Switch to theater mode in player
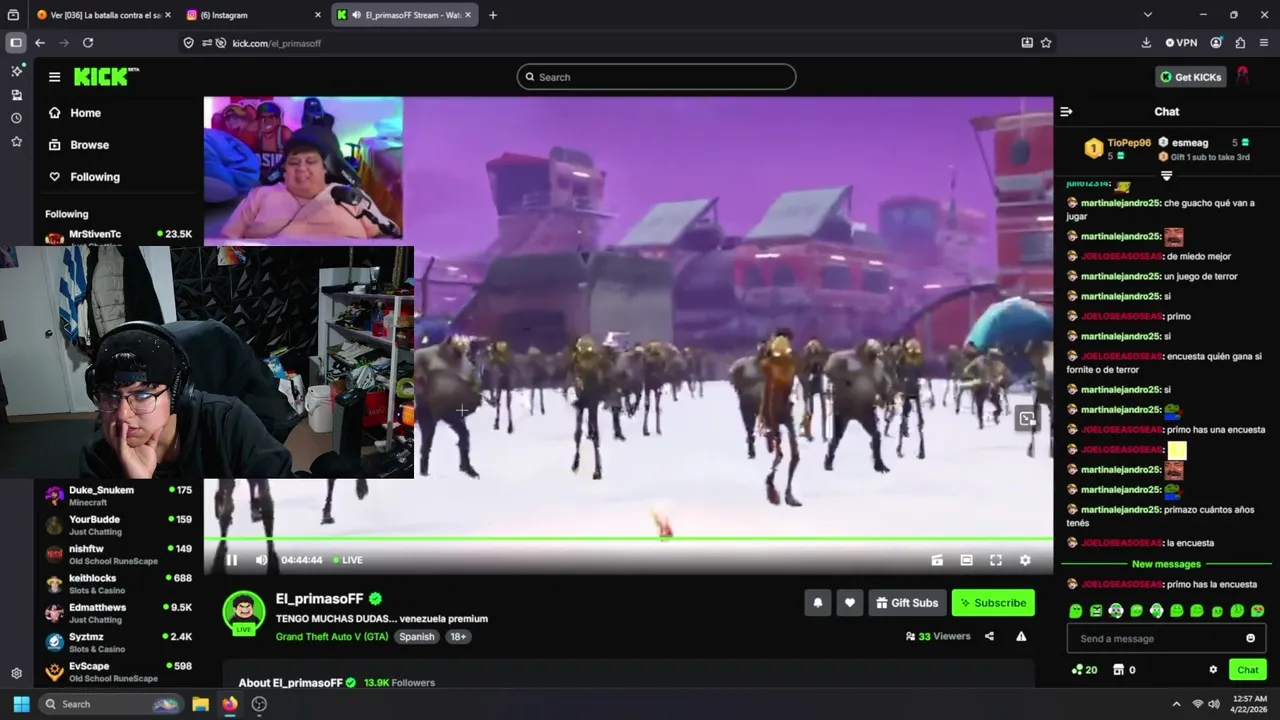The image size is (1280, 720). [x=966, y=560]
